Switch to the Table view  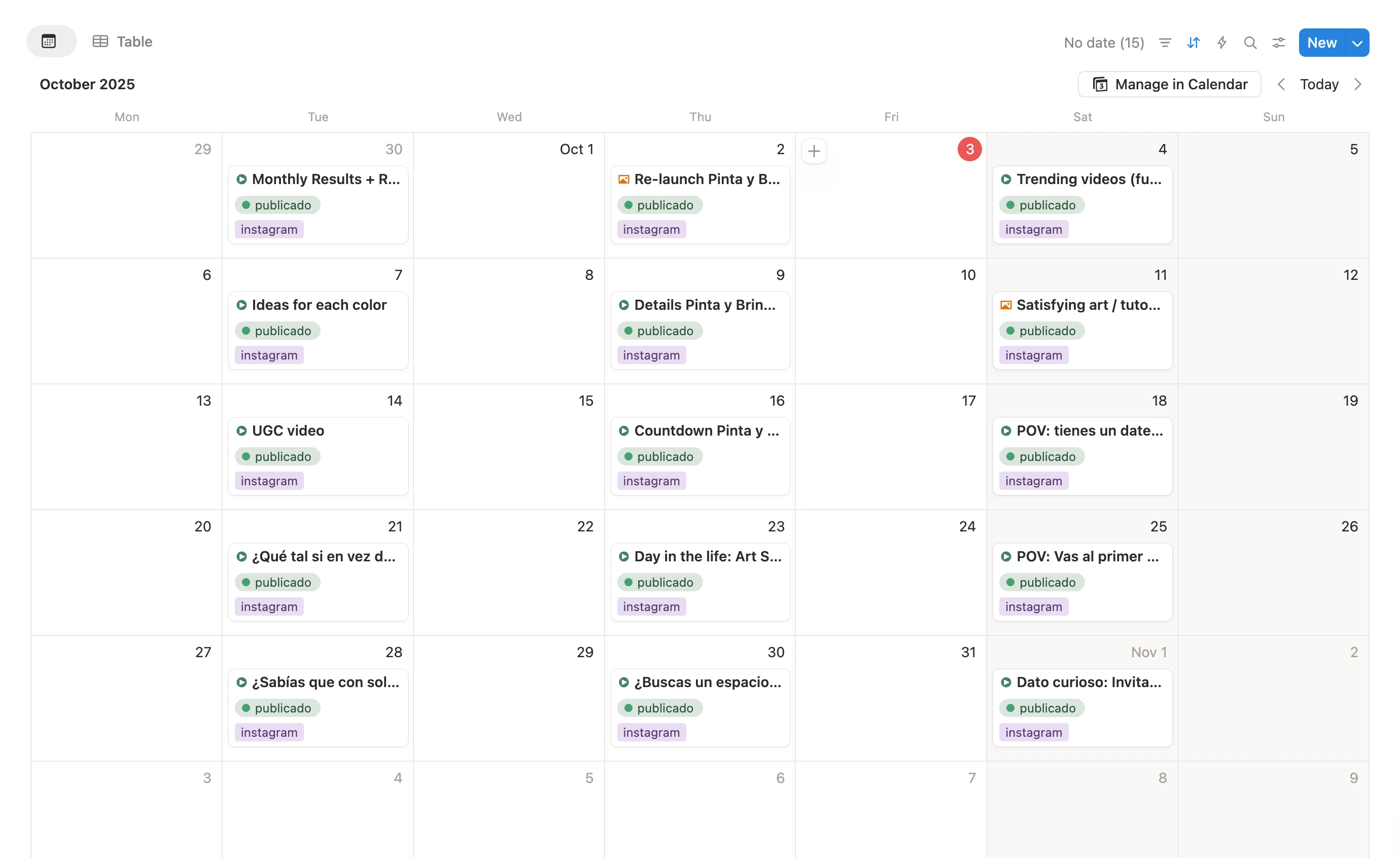(123, 41)
